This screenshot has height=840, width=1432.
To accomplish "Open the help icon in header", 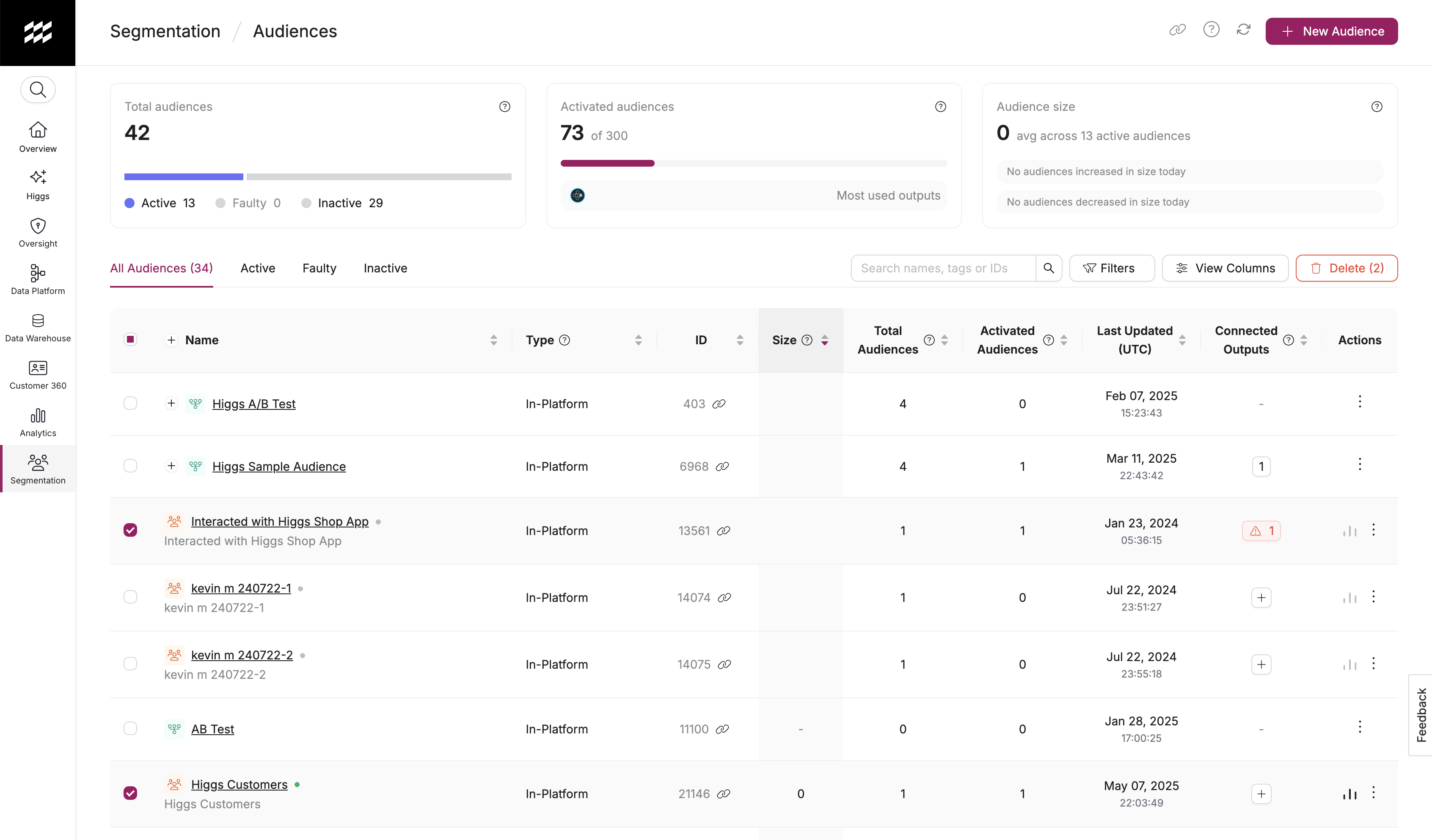I will click(x=1211, y=30).
